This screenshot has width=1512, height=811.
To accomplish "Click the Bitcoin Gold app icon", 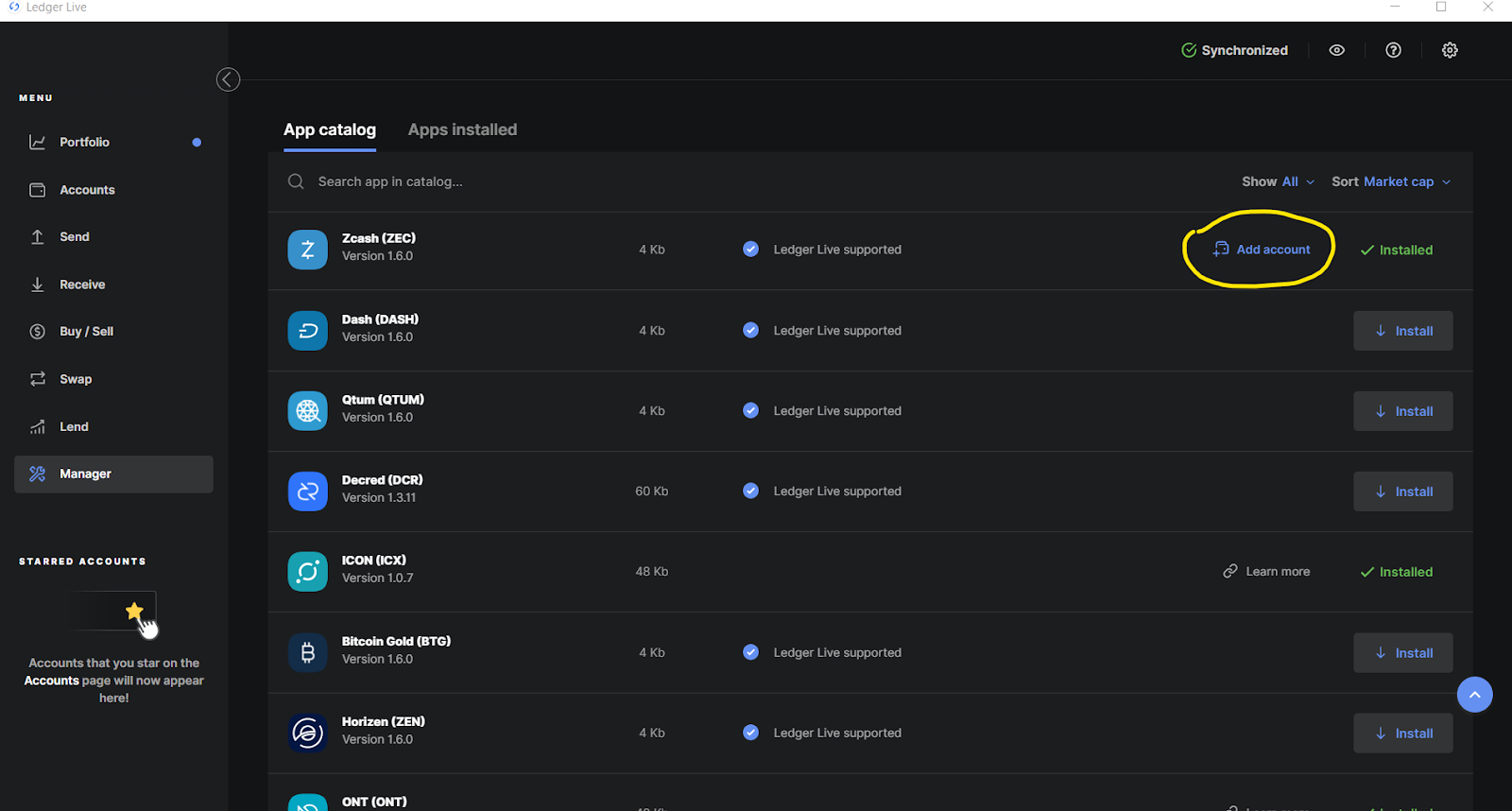I will 307,653.
